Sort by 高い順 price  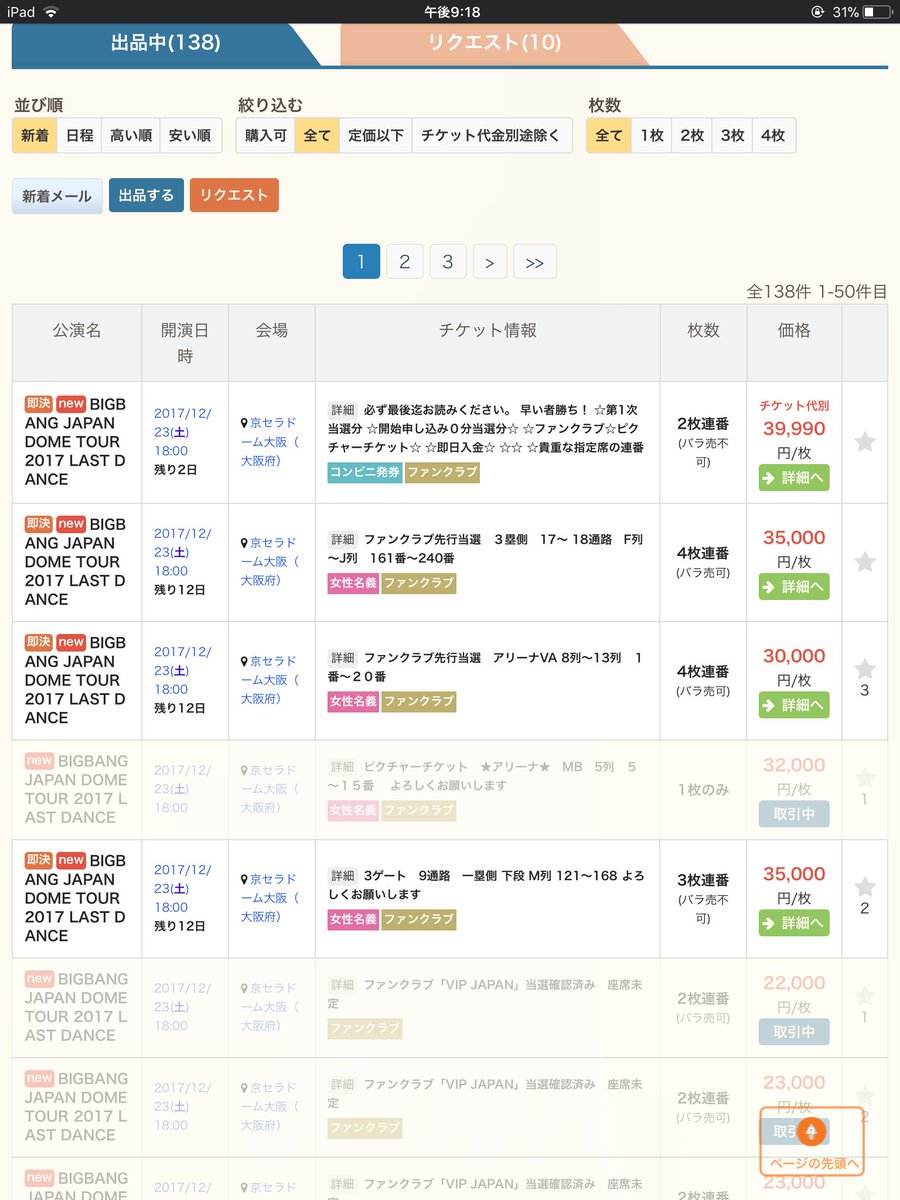(131, 135)
